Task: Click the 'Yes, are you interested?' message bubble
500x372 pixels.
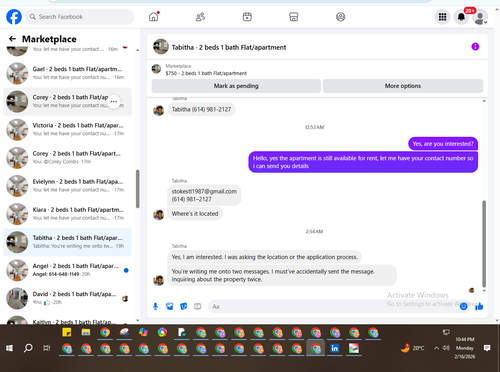Action: click(x=443, y=144)
